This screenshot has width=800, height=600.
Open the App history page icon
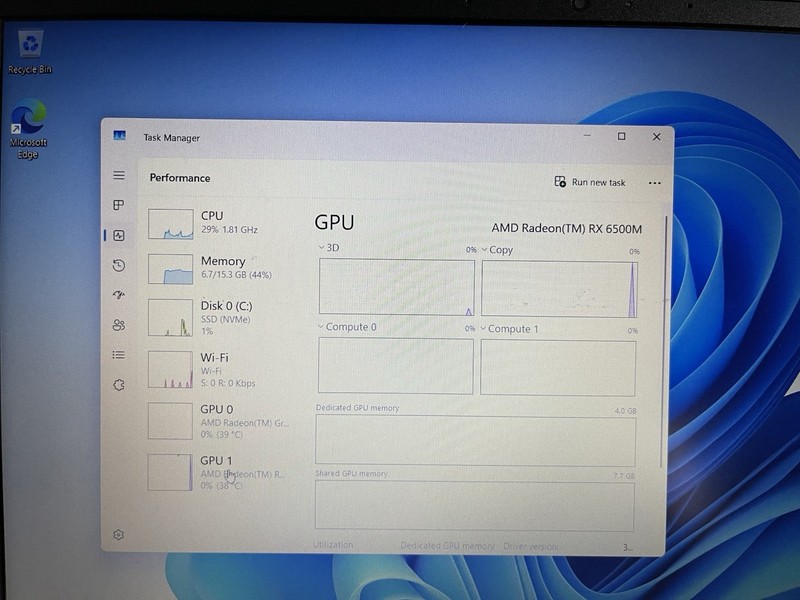tap(119, 265)
